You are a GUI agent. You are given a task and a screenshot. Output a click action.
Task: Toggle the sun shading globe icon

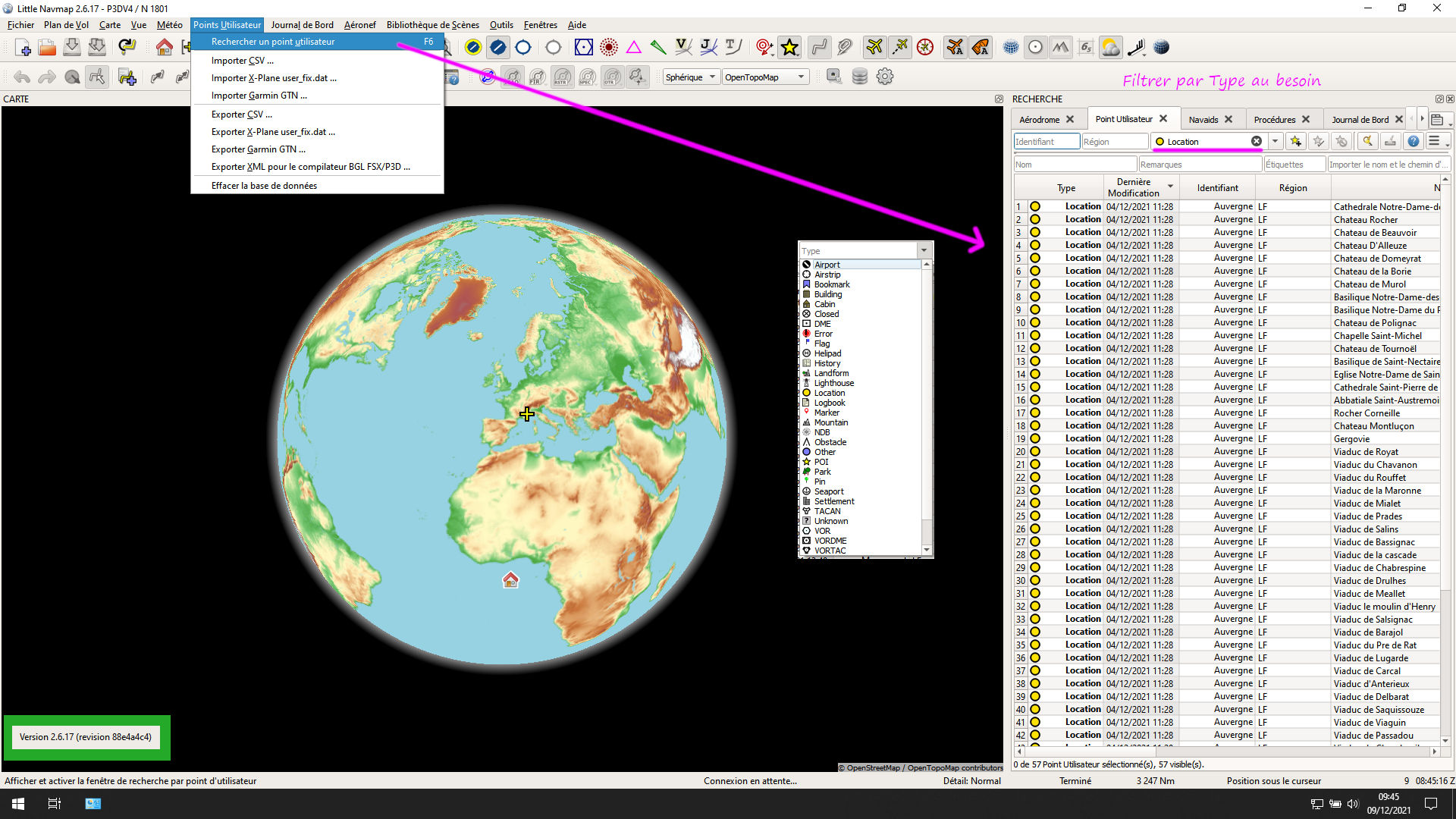coord(1161,48)
